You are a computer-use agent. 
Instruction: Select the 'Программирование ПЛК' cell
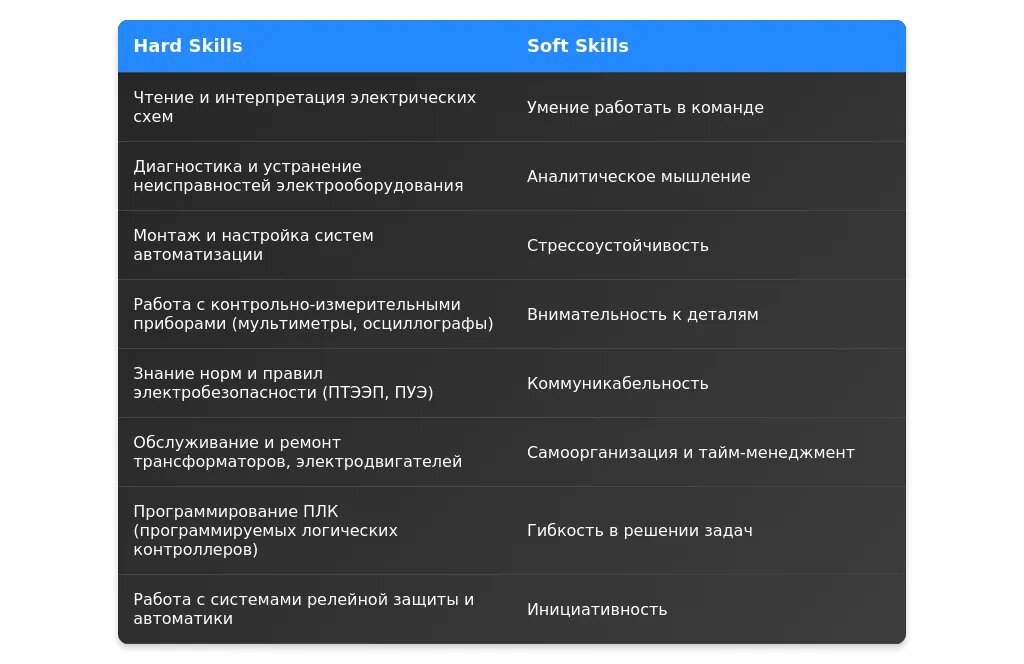(265, 530)
